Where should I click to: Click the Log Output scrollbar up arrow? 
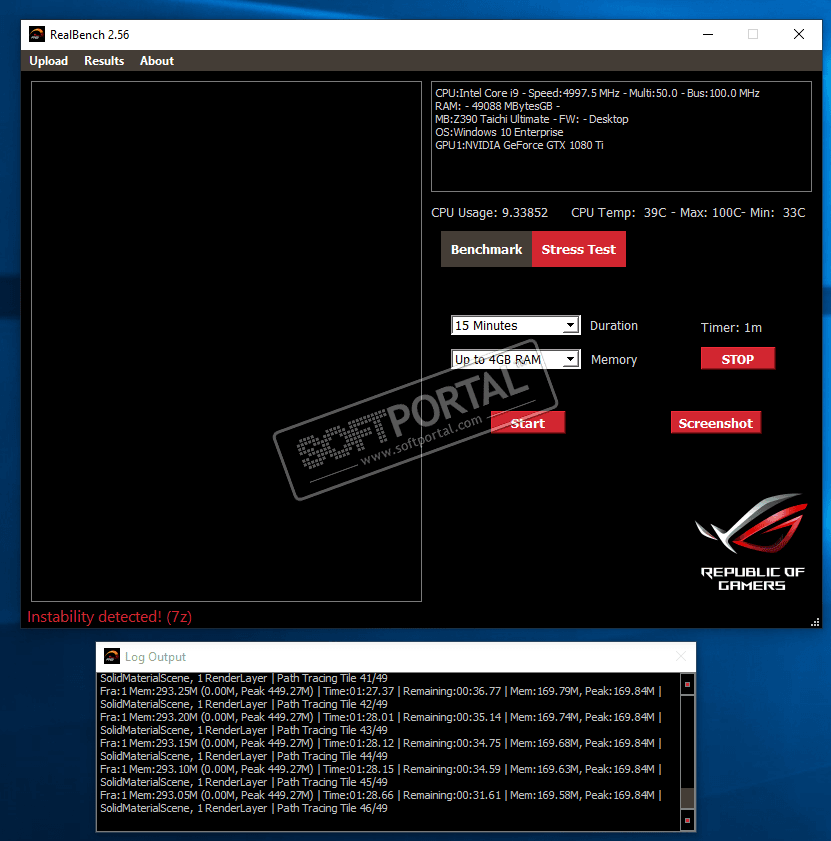pos(687,684)
